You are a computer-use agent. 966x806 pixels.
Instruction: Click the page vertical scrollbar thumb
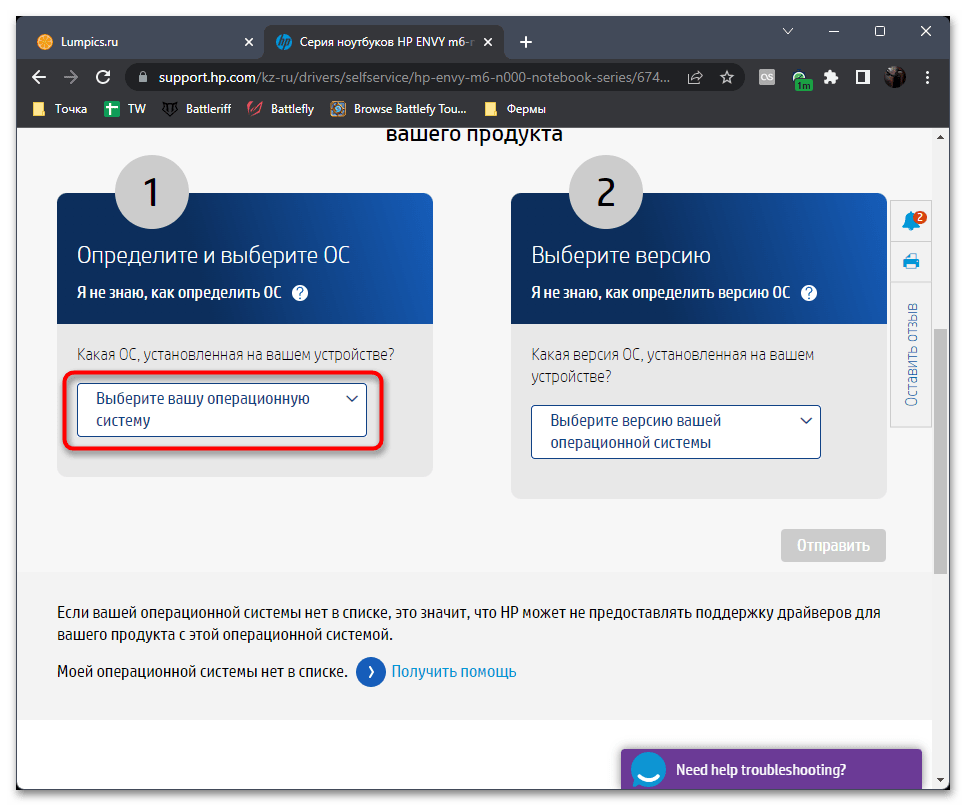[x=940, y=451]
